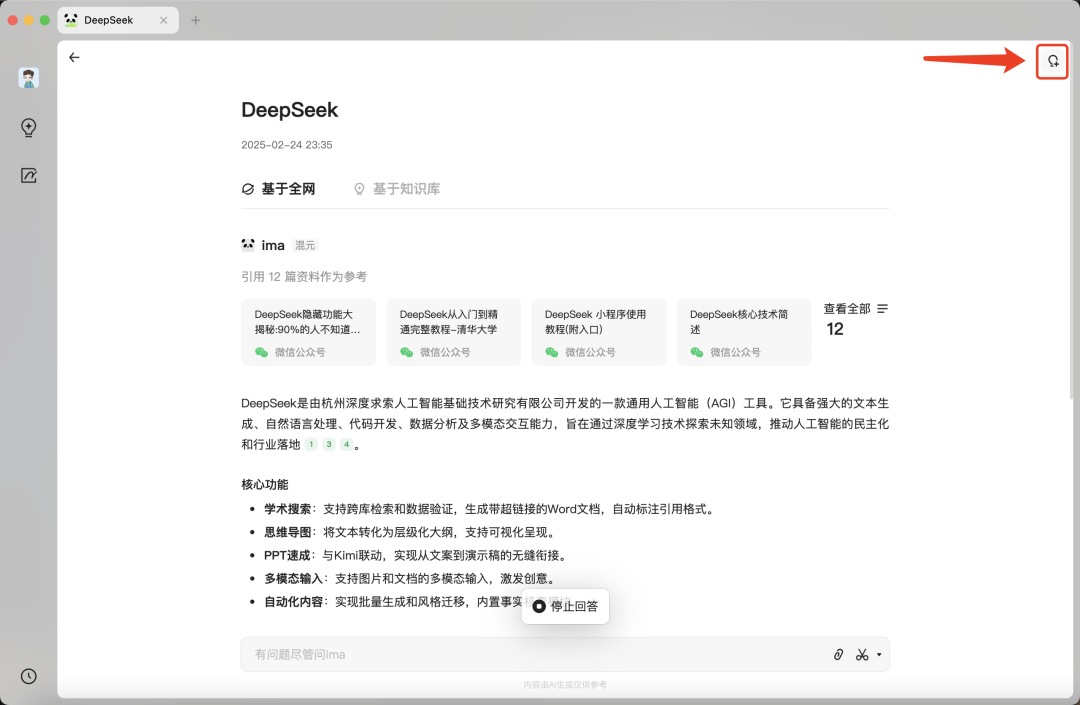Open the notes pencil icon in the sidebar
This screenshot has height=705, width=1080.
click(28, 176)
